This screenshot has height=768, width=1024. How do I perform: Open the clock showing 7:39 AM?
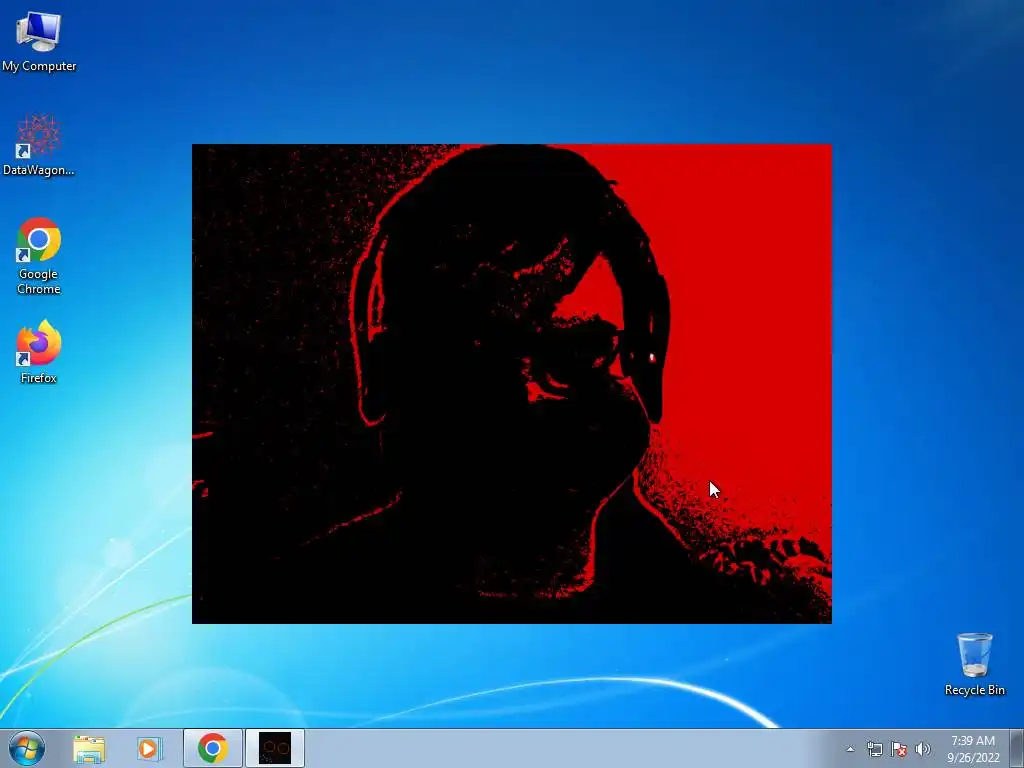(973, 749)
